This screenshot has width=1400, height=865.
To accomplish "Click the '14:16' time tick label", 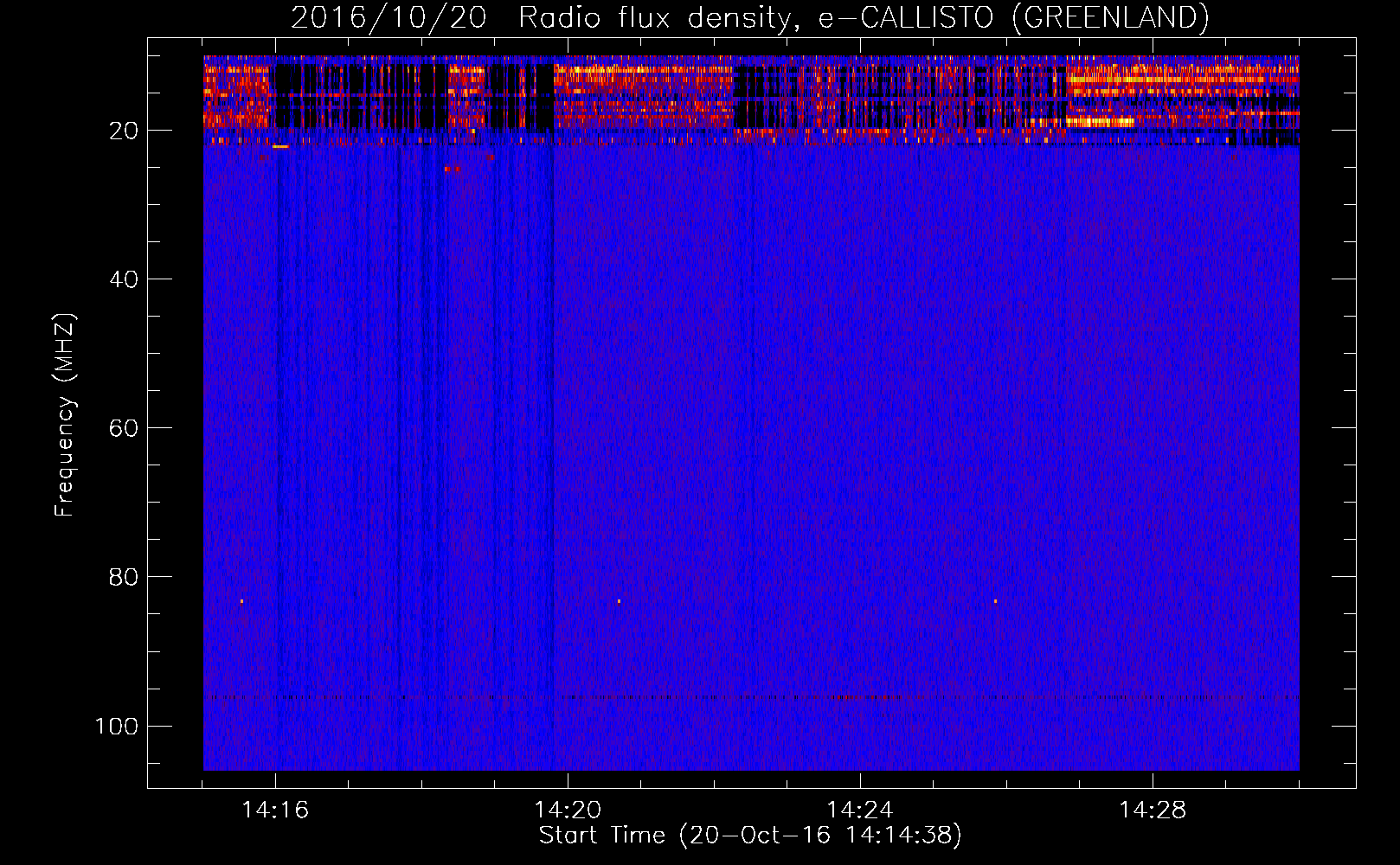I will (275, 810).
